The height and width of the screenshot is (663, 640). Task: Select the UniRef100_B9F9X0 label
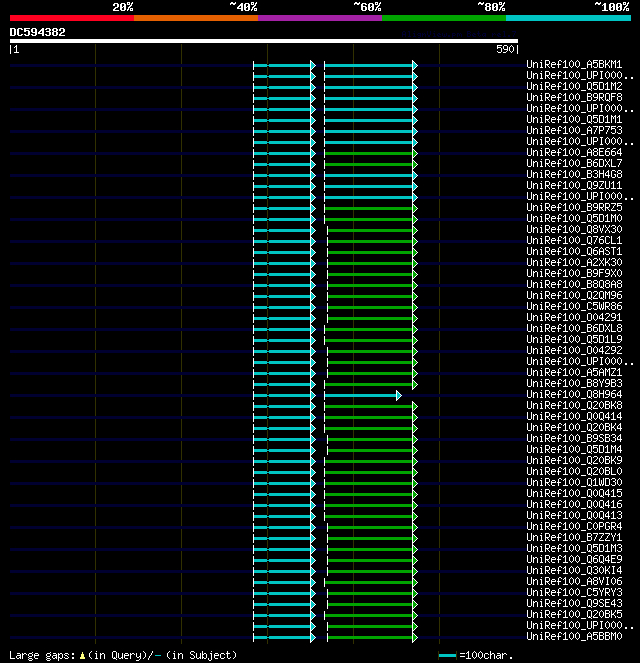click(574, 273)
